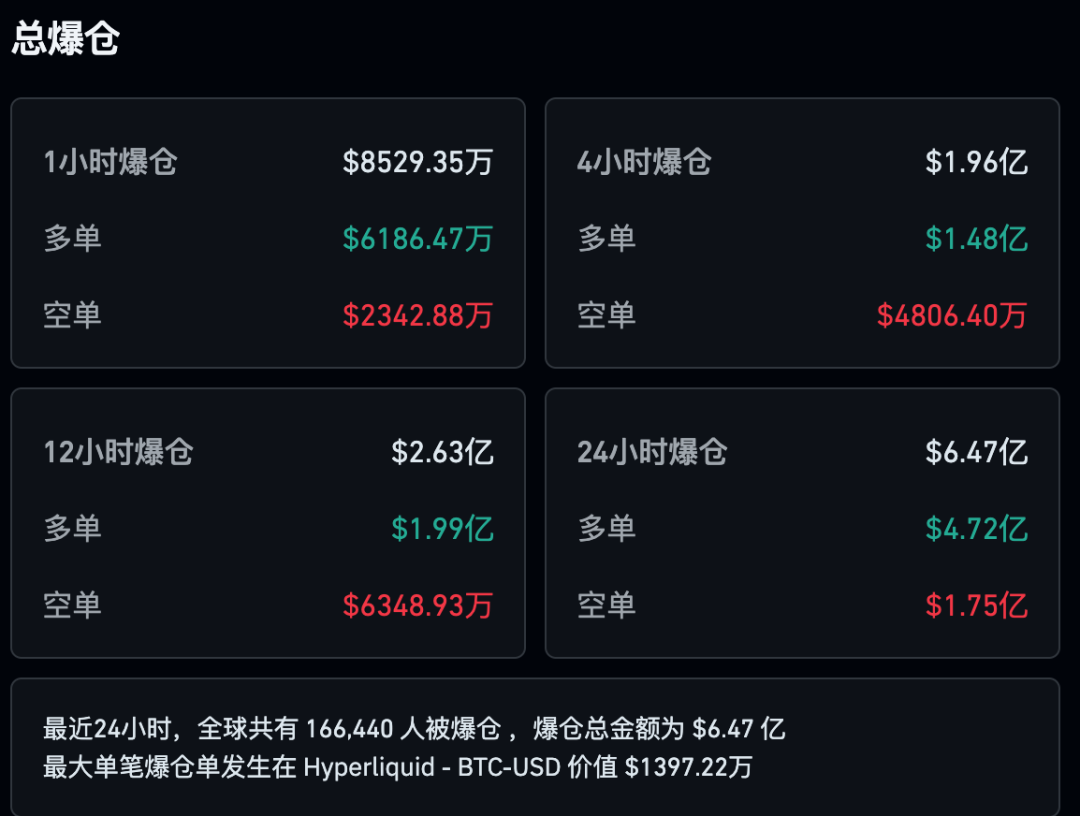
Task: Select the green $4.72亿 long value
Action: point(976,529)
